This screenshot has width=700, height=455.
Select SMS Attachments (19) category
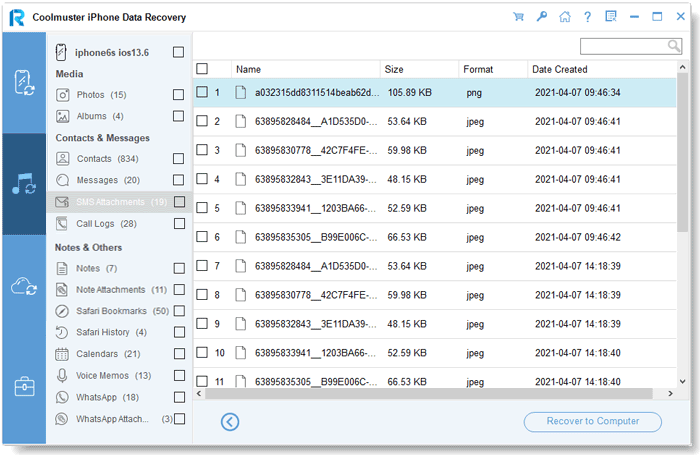coord(121,202)
